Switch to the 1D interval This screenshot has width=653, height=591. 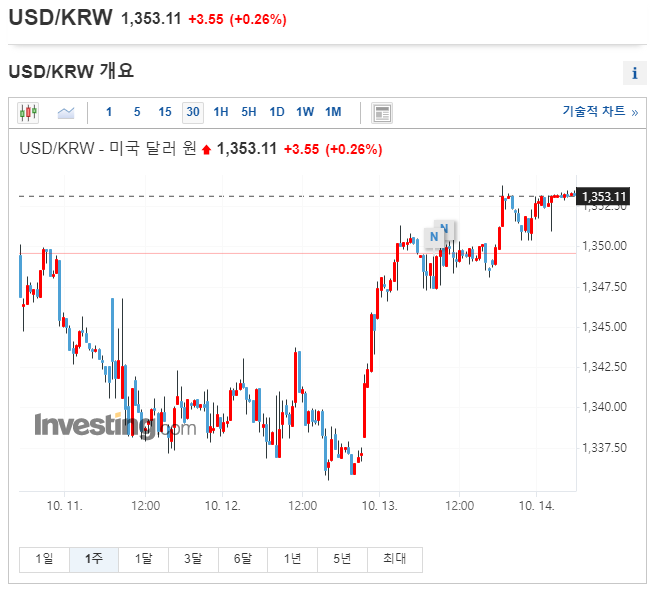click(277, 112)
